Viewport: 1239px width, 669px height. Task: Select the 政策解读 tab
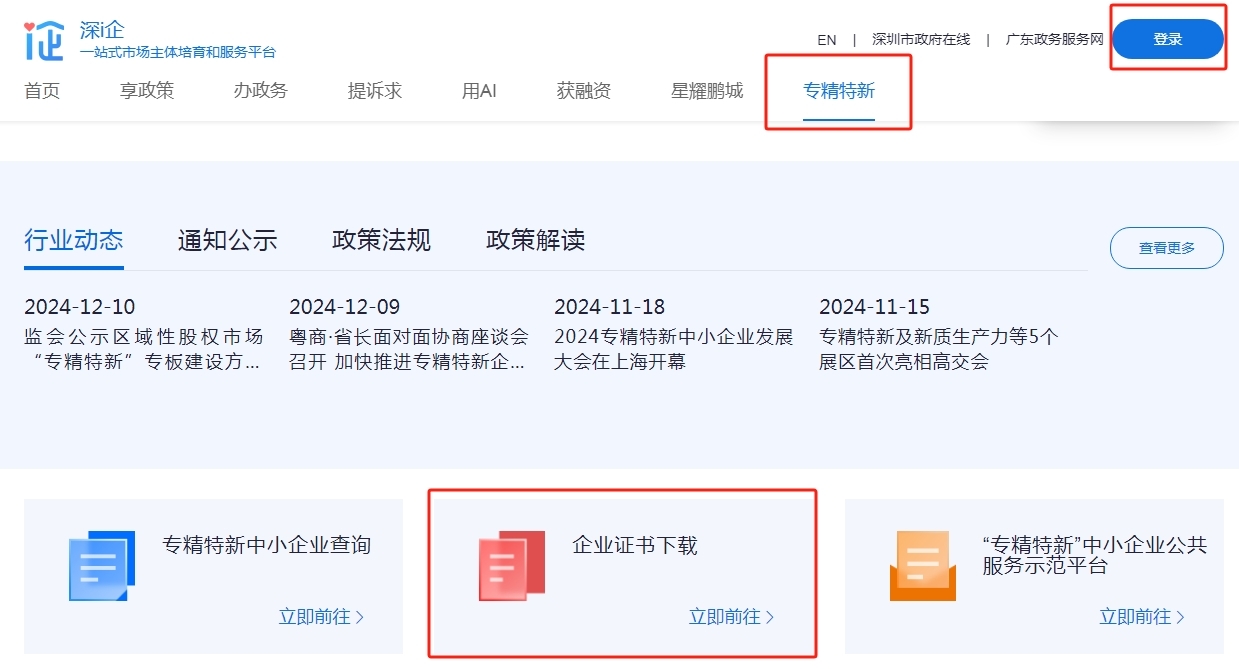[535, 241]
